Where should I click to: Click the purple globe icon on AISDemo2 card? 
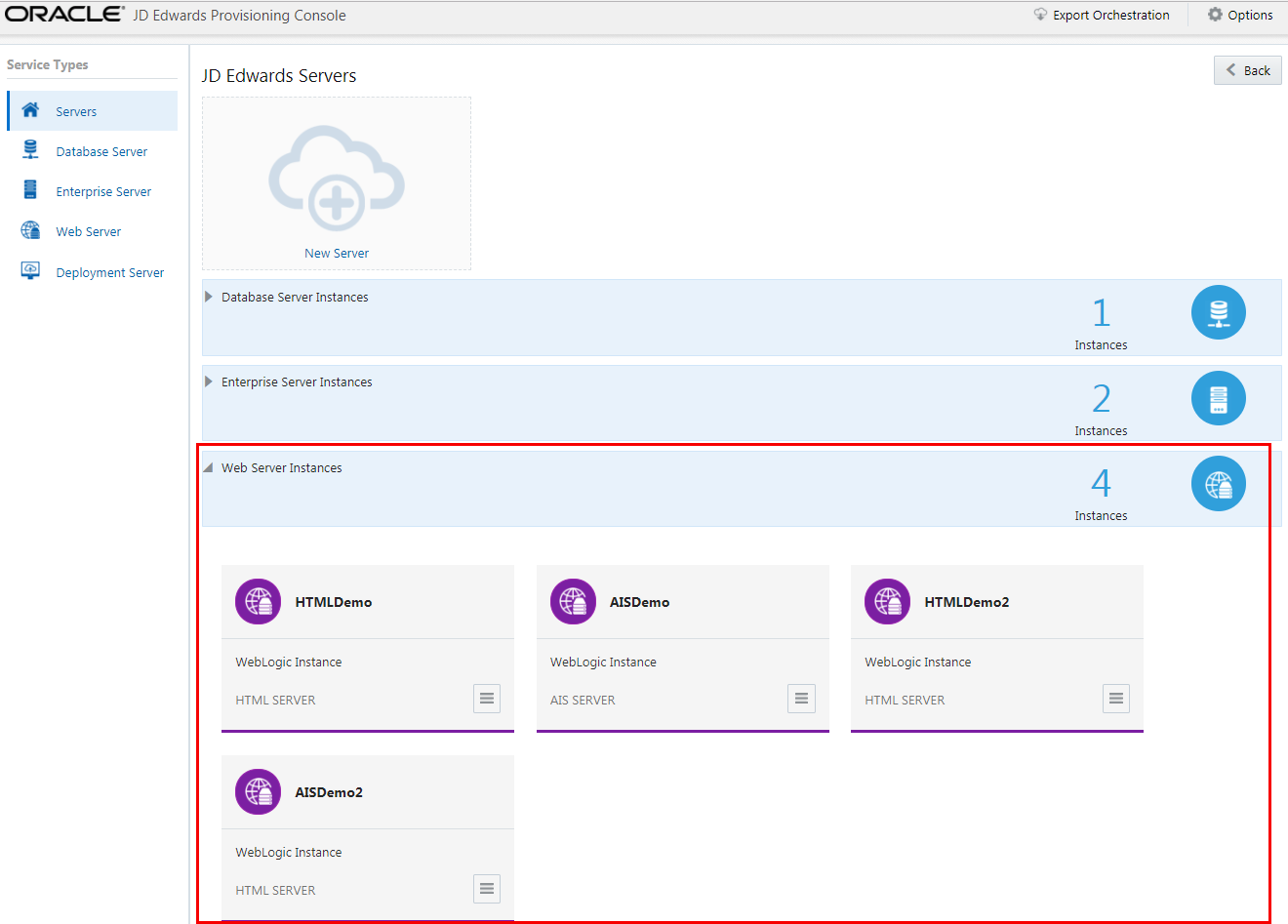[258, 791]
